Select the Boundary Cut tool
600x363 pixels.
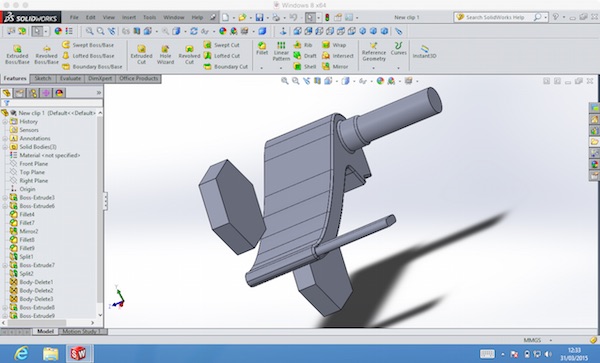pyautogui.click(x=226, y=67)
